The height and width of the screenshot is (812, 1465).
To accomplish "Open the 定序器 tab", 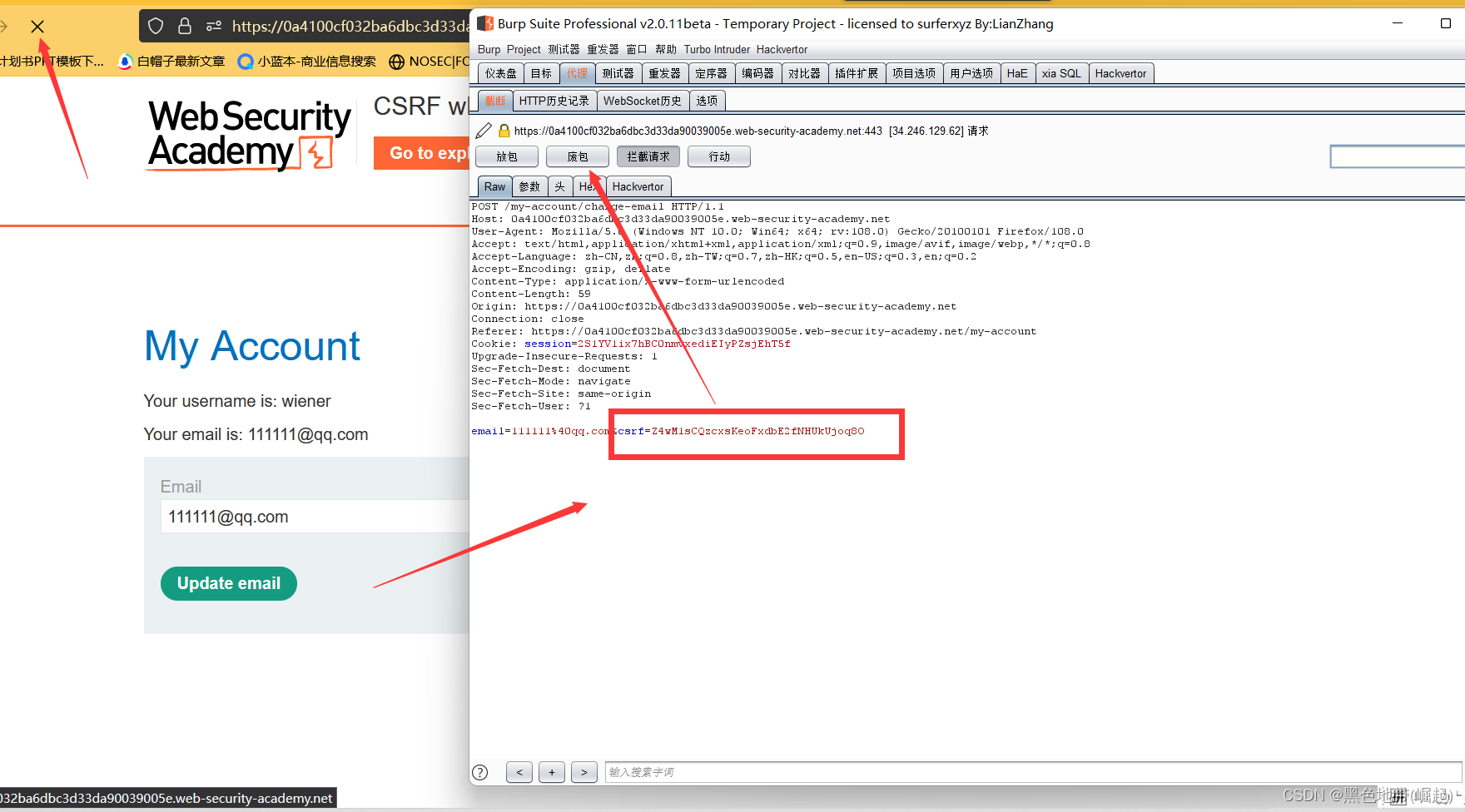I will (x=711, y=73).
